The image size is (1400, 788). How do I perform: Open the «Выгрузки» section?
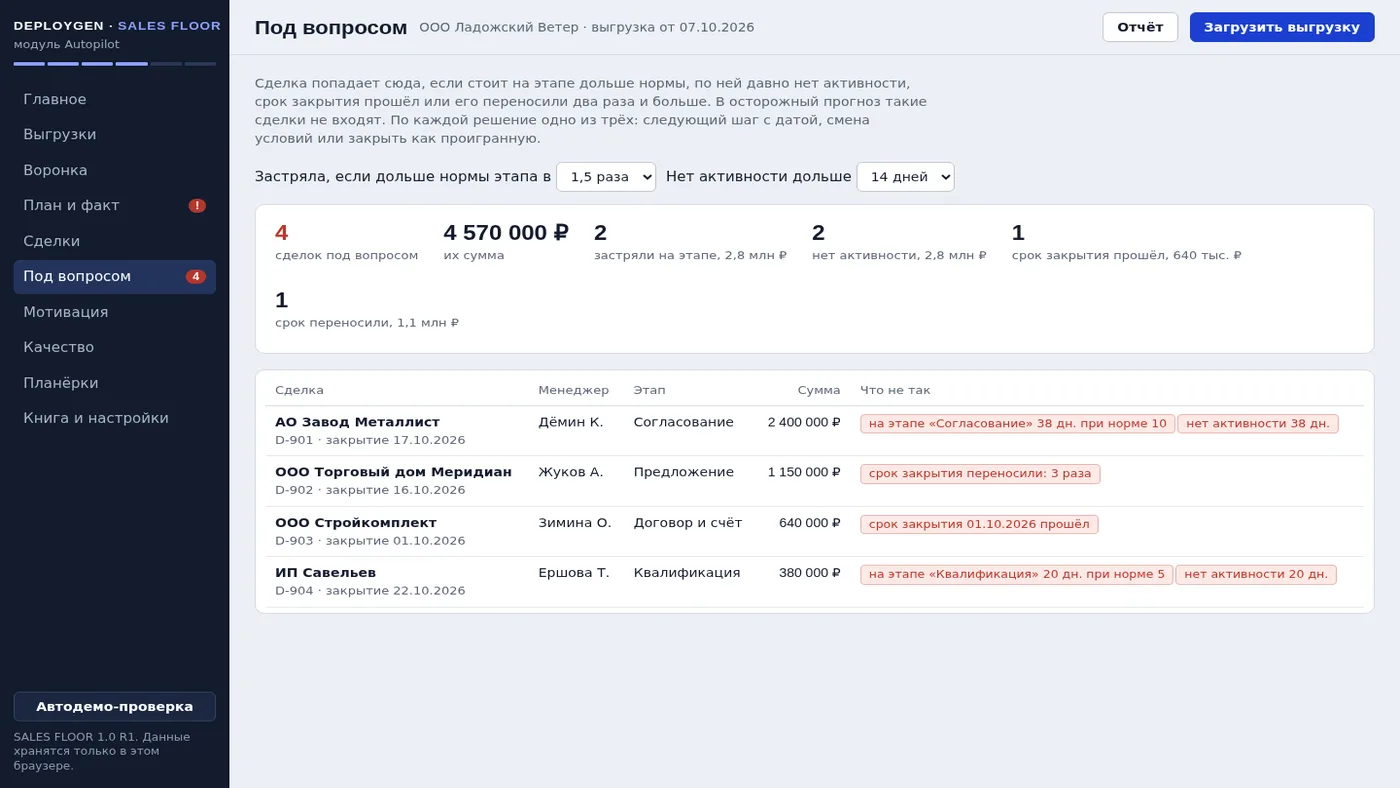click(x=115, y=135)
